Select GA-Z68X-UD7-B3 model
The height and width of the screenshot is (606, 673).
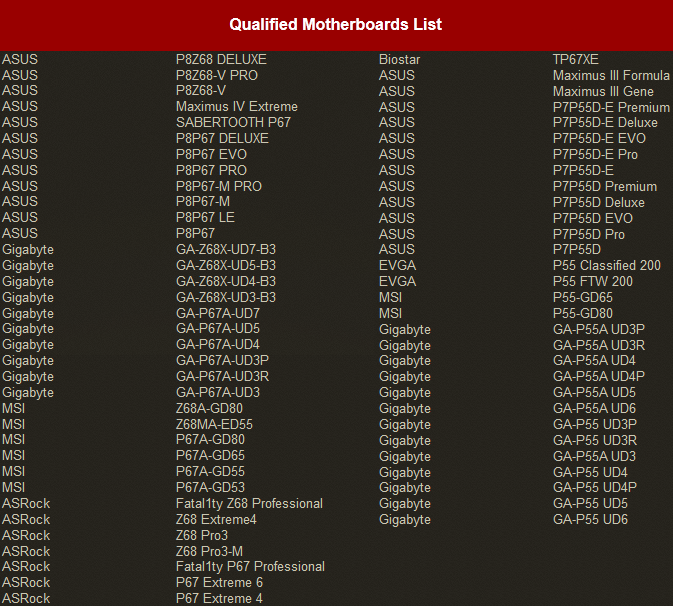226,249
